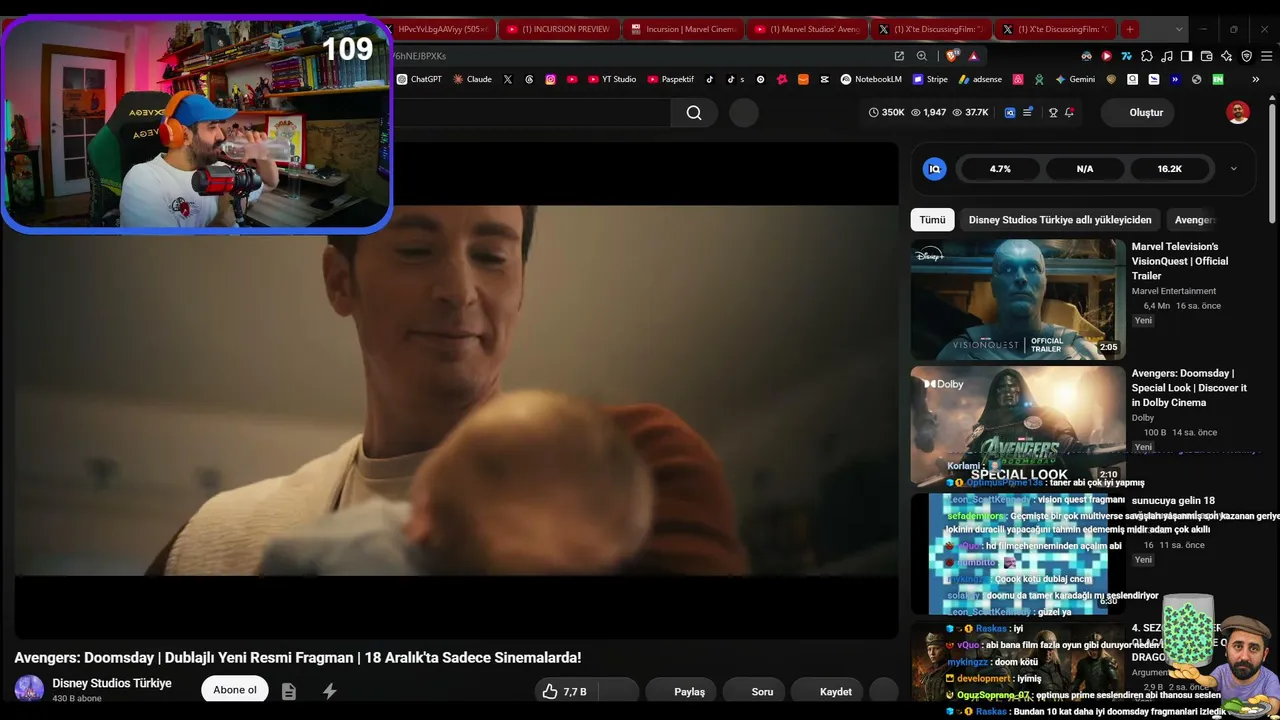The image size is (1280, 720).
Task: Click the lightning bolt icon beside Abone ol
Action: [x=329, y=691]
